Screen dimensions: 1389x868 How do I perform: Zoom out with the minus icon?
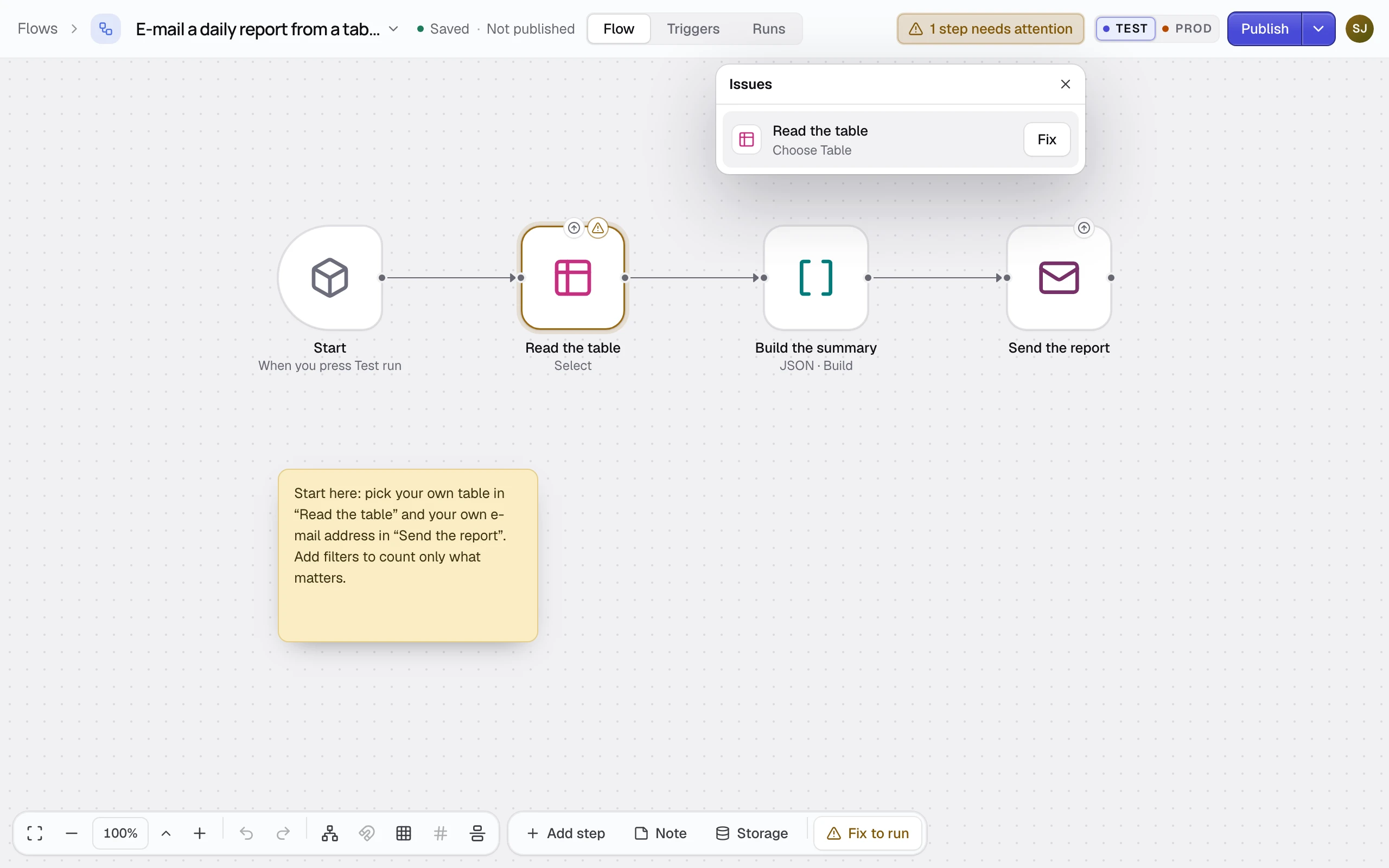point(72,833)
